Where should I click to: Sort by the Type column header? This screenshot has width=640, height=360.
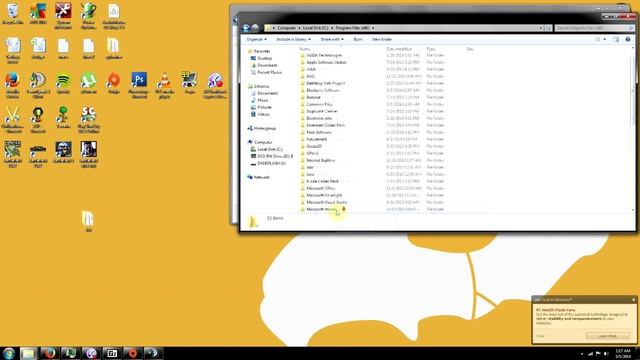[430, 49]
